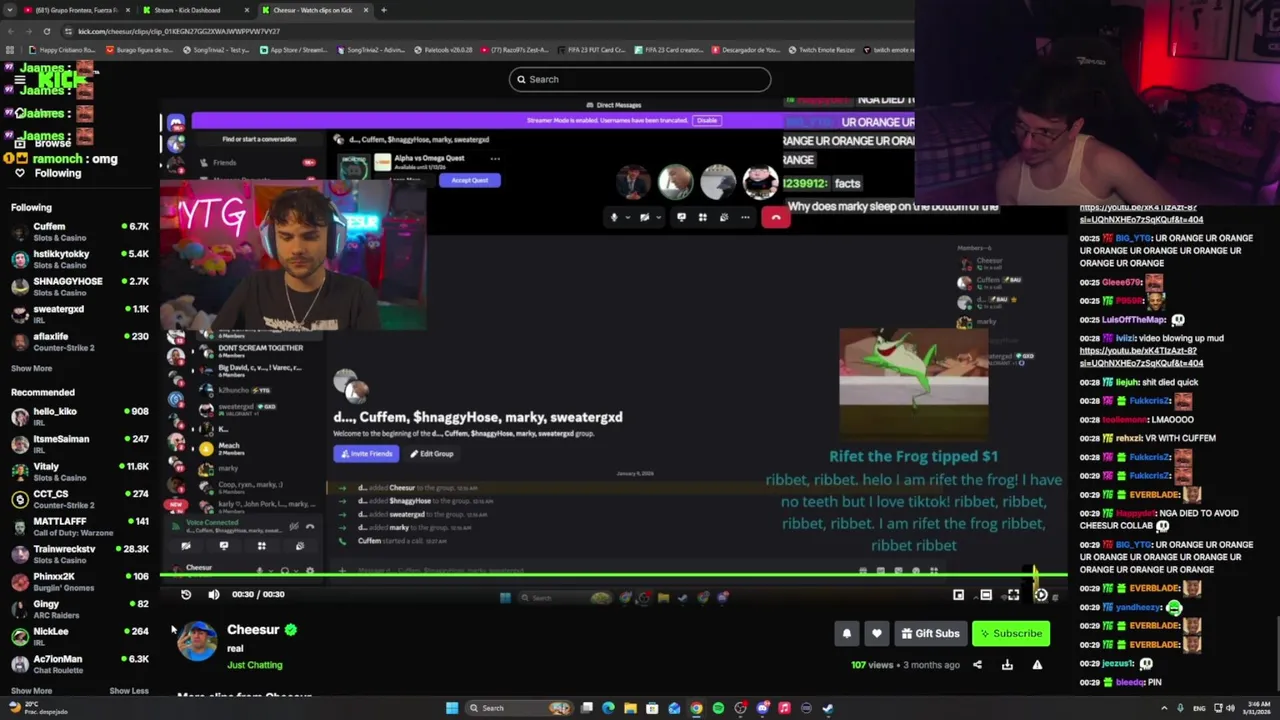
Task: Open the taskbar volume control
Action: point(1230,708)
